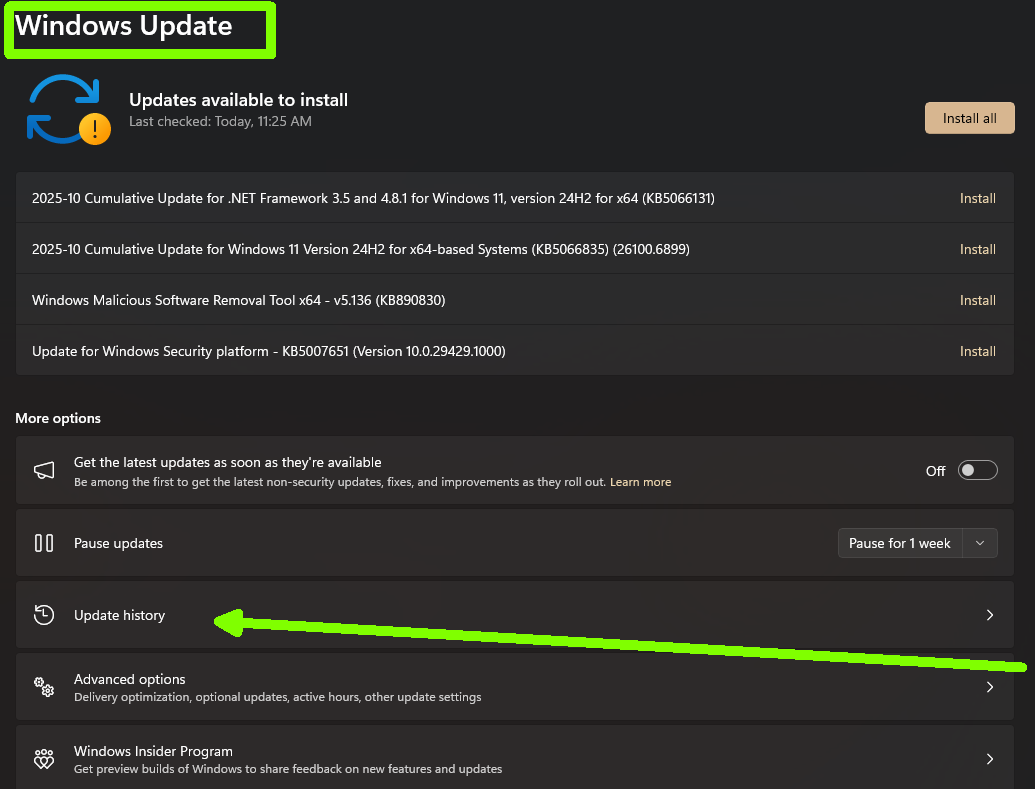Screen dimensions: 1035x789
Task: Click the More options heading
Action: click(58, 418)
